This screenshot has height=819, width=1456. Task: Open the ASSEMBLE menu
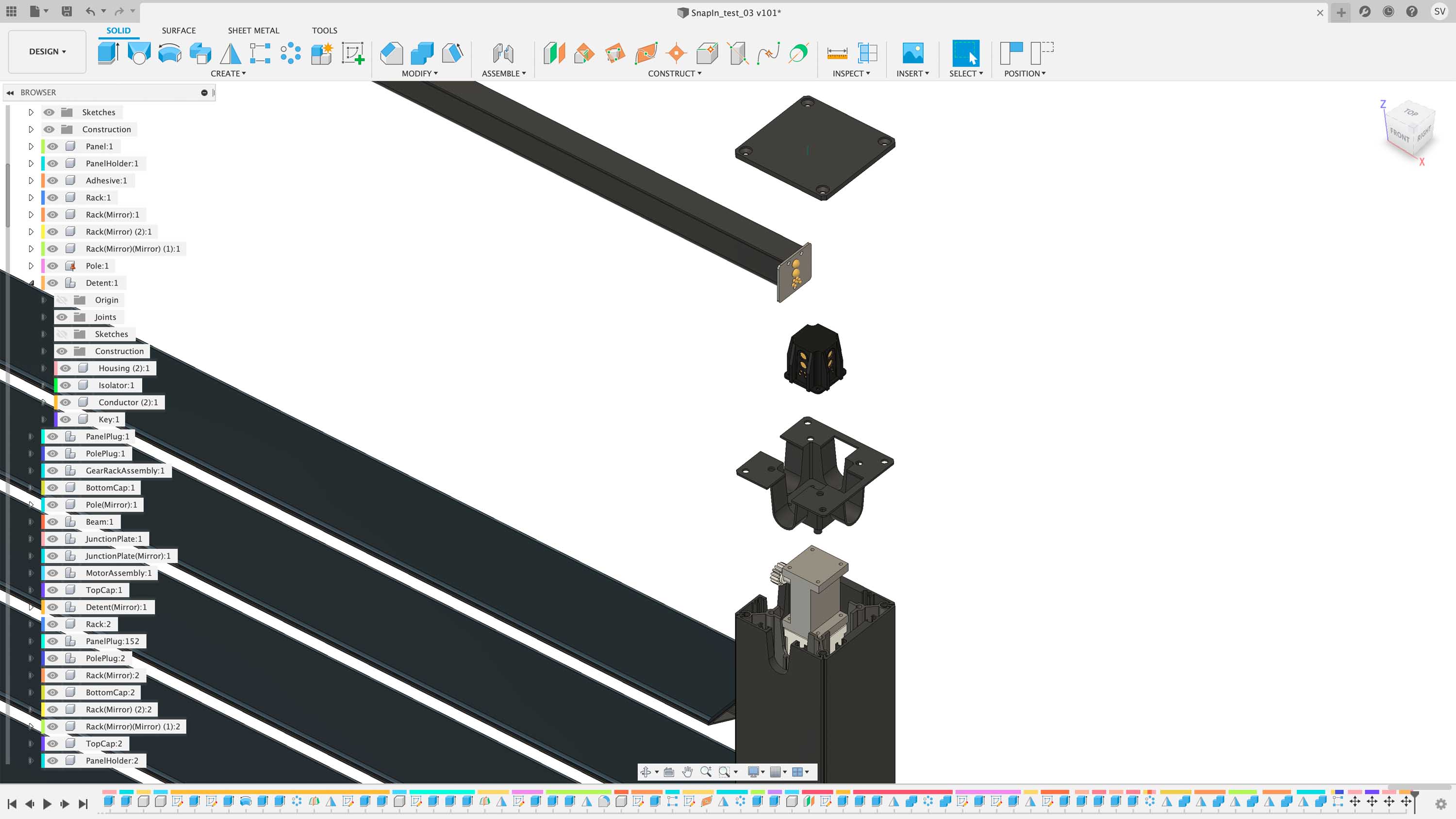(504, 73)
